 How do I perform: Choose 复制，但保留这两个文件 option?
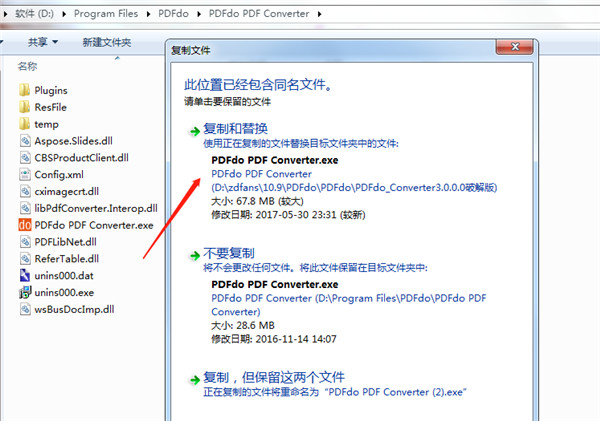coord(274,378)
